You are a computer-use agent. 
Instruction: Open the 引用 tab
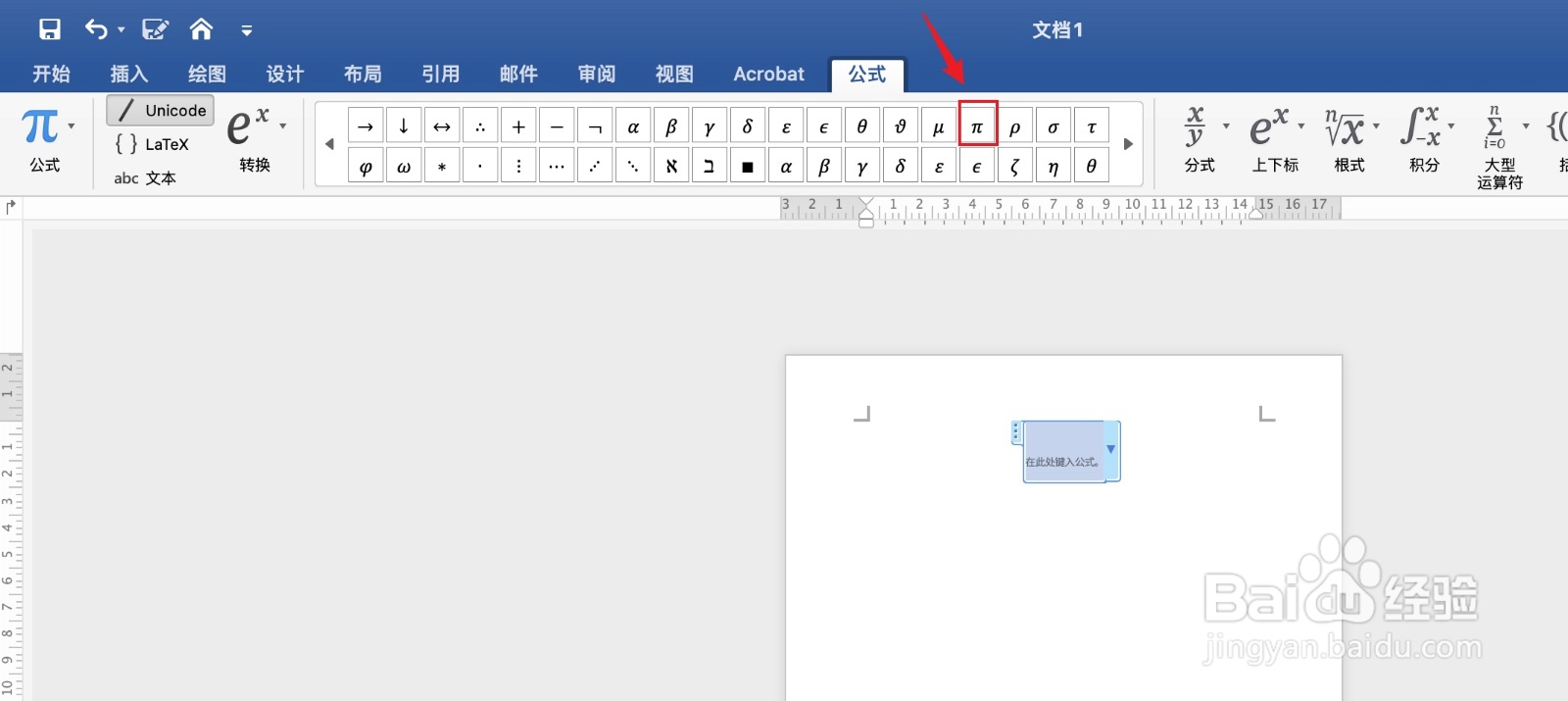[441, 75]
